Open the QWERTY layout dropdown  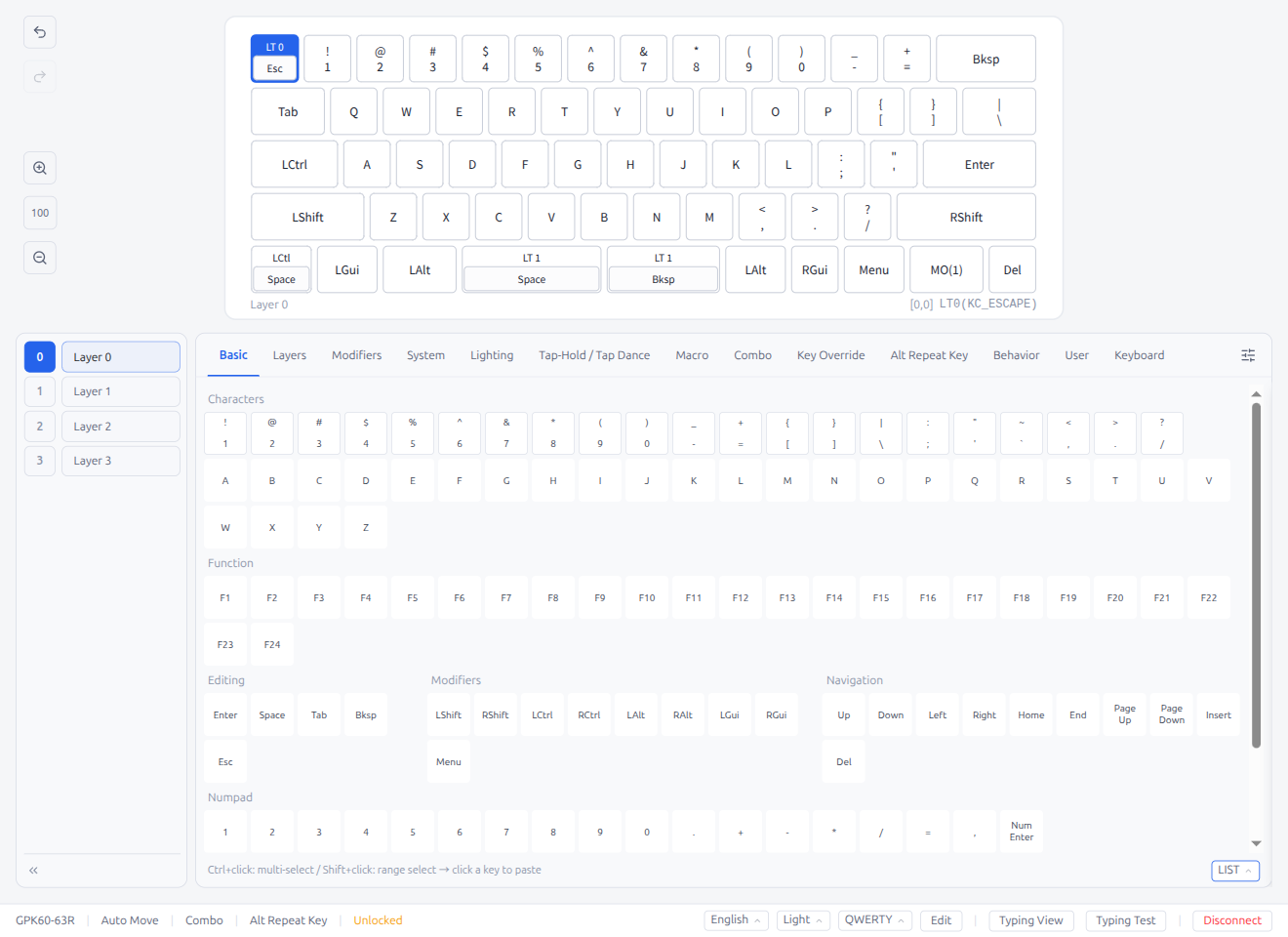pyautogui.click(x=875, y=920)
